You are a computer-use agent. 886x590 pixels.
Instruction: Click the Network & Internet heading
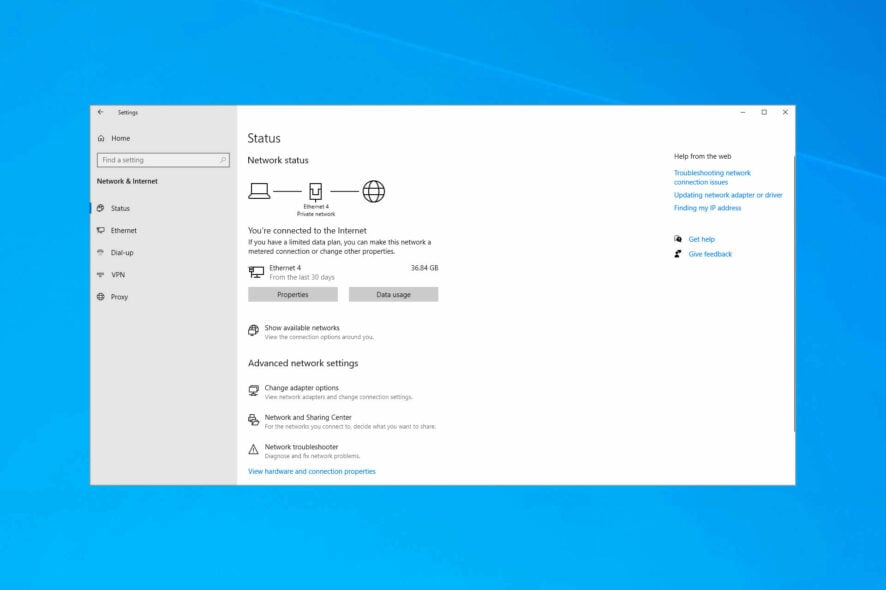coord(127,181)
